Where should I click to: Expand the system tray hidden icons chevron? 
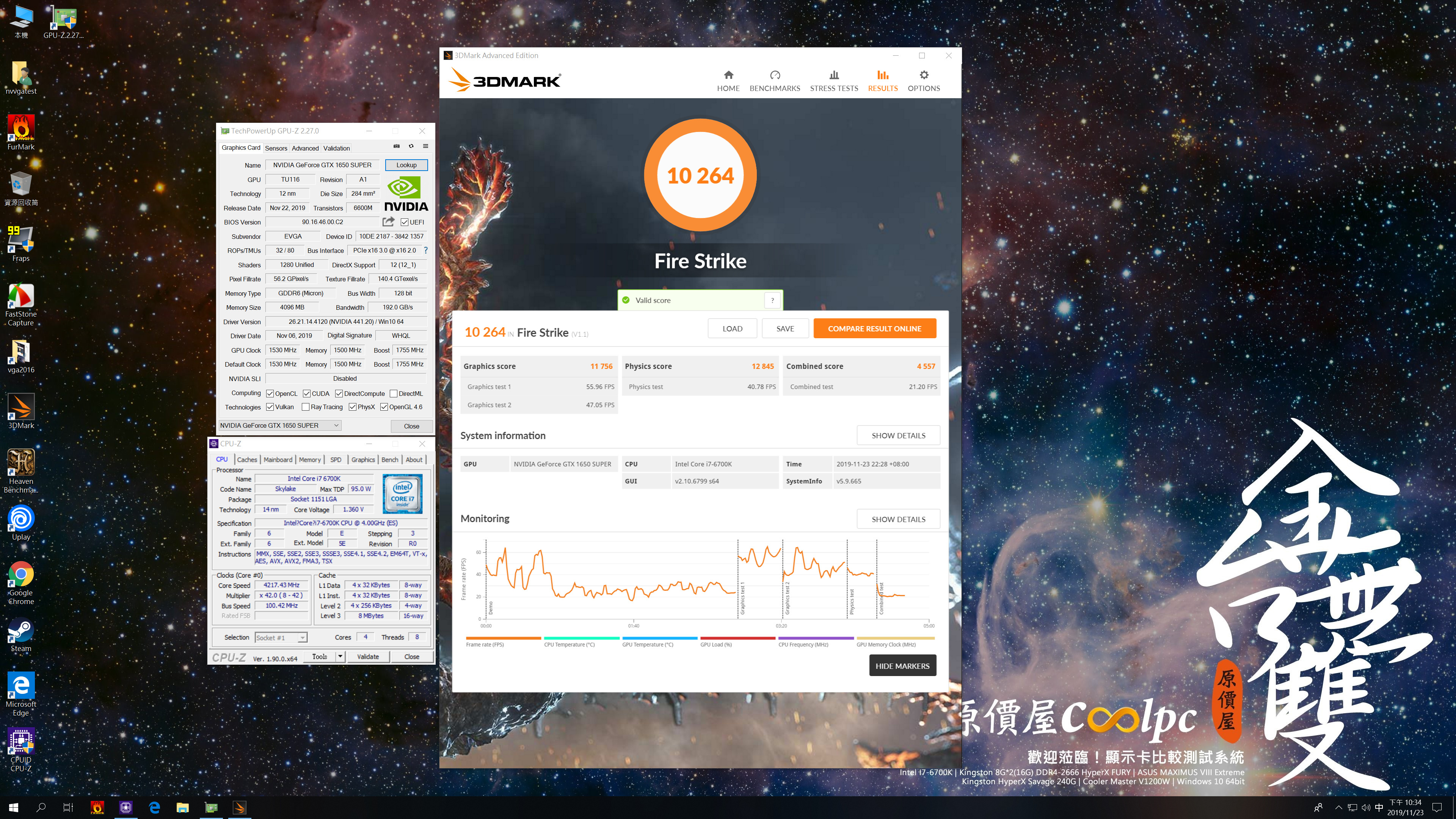tap(1338, 808)
